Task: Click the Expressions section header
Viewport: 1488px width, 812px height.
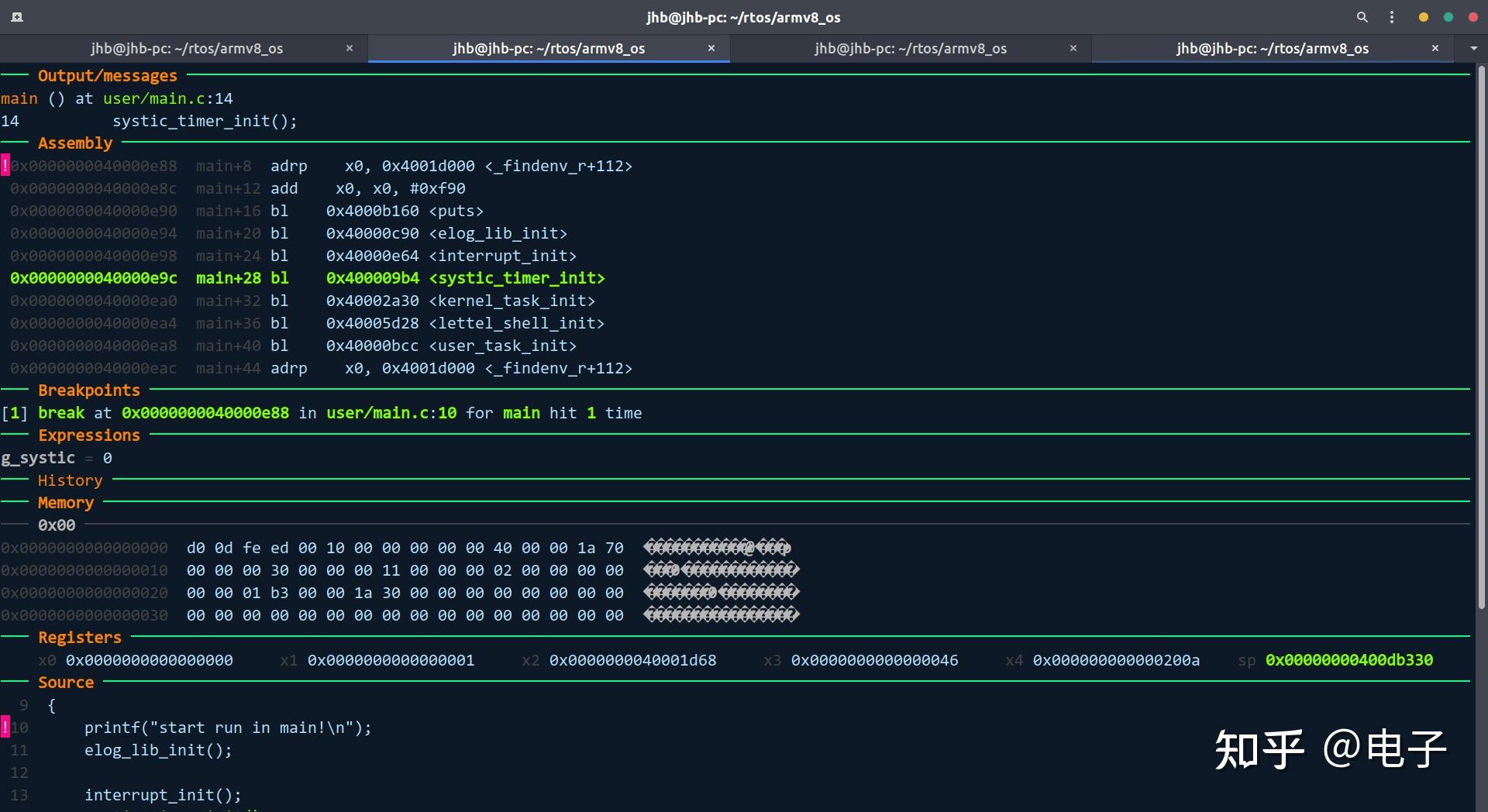Action: click(x=89, y=435)
